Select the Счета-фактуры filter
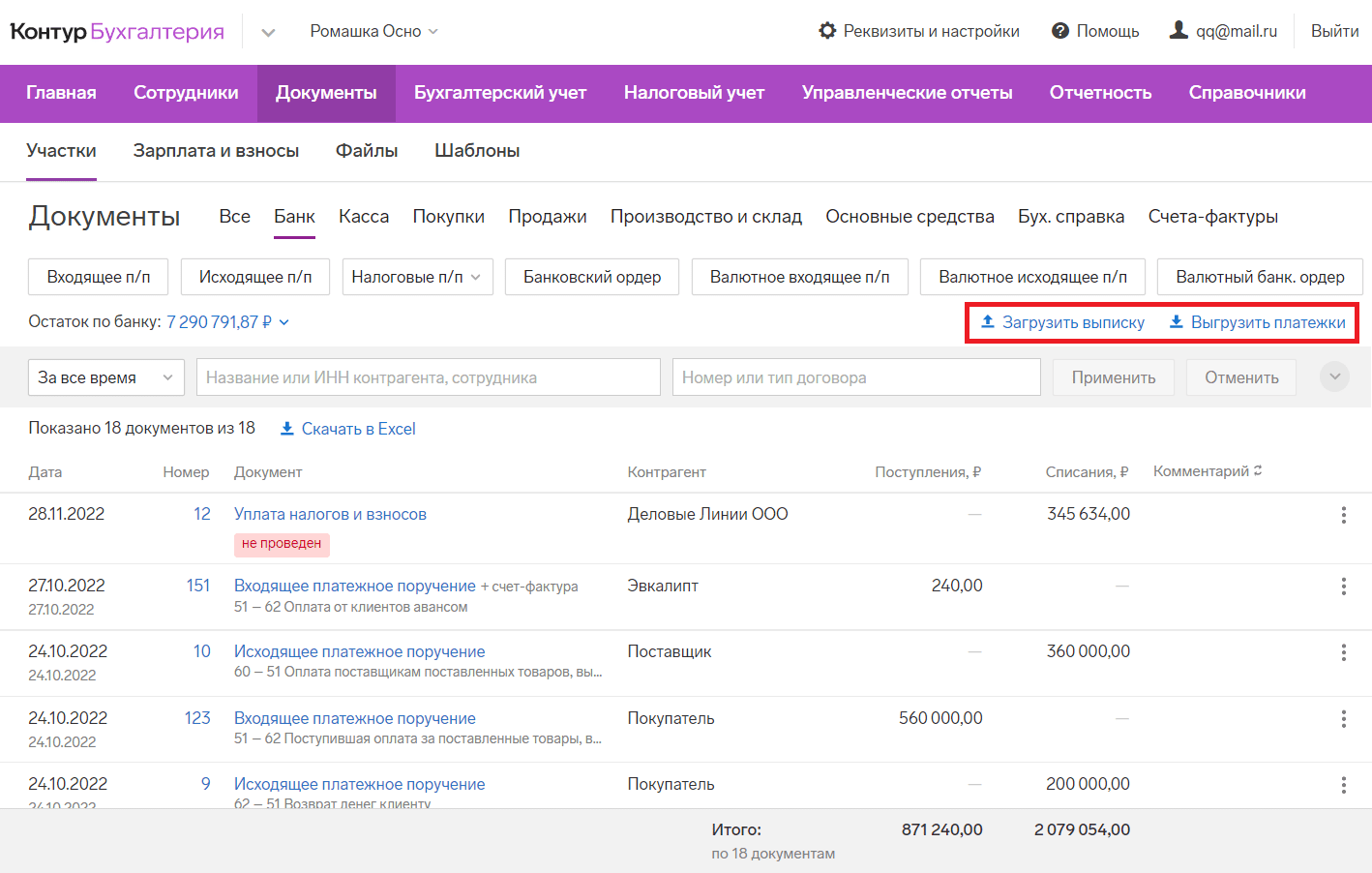Viewport: 1372px width, 873px height. tap(1213, 217)
